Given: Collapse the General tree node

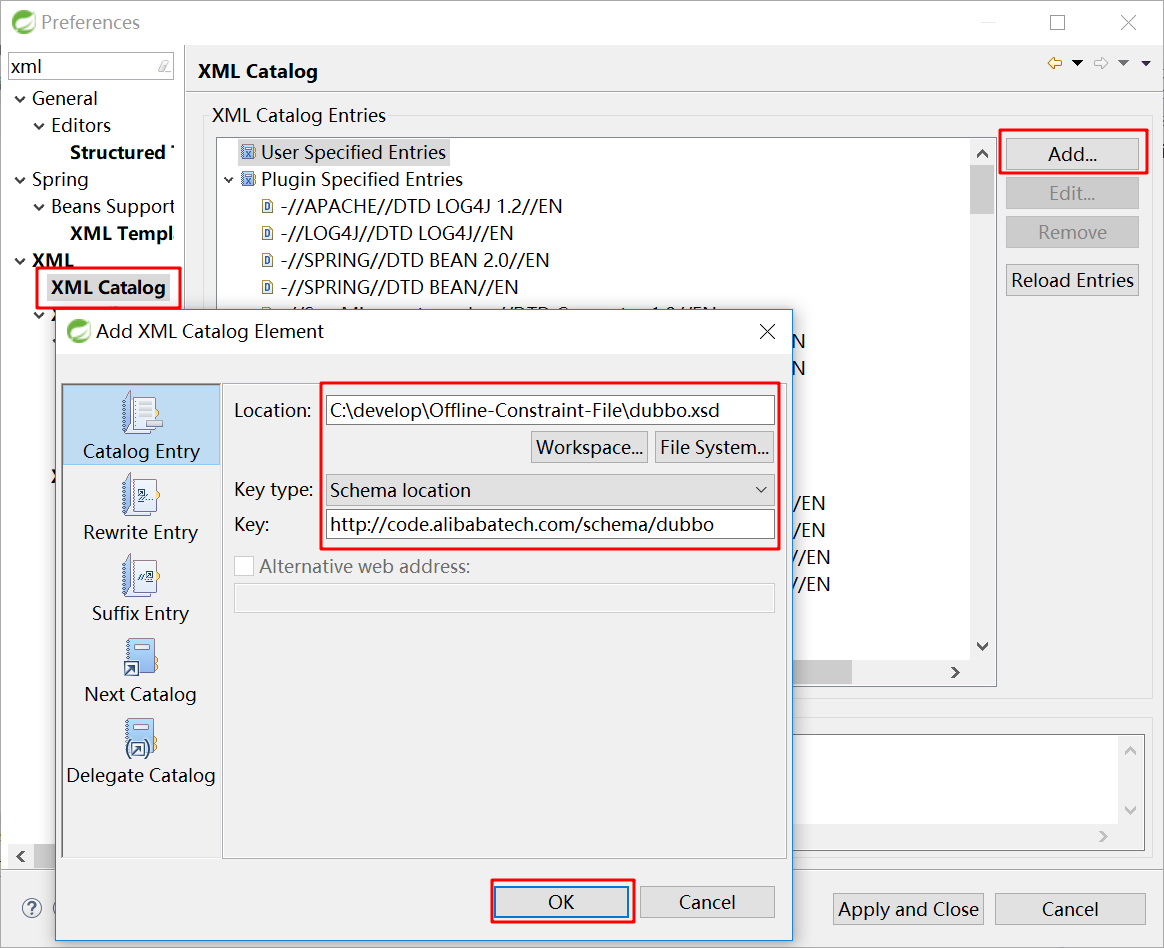Looking at the screenshot, I should pyautogui.click(x=20, y=99).
